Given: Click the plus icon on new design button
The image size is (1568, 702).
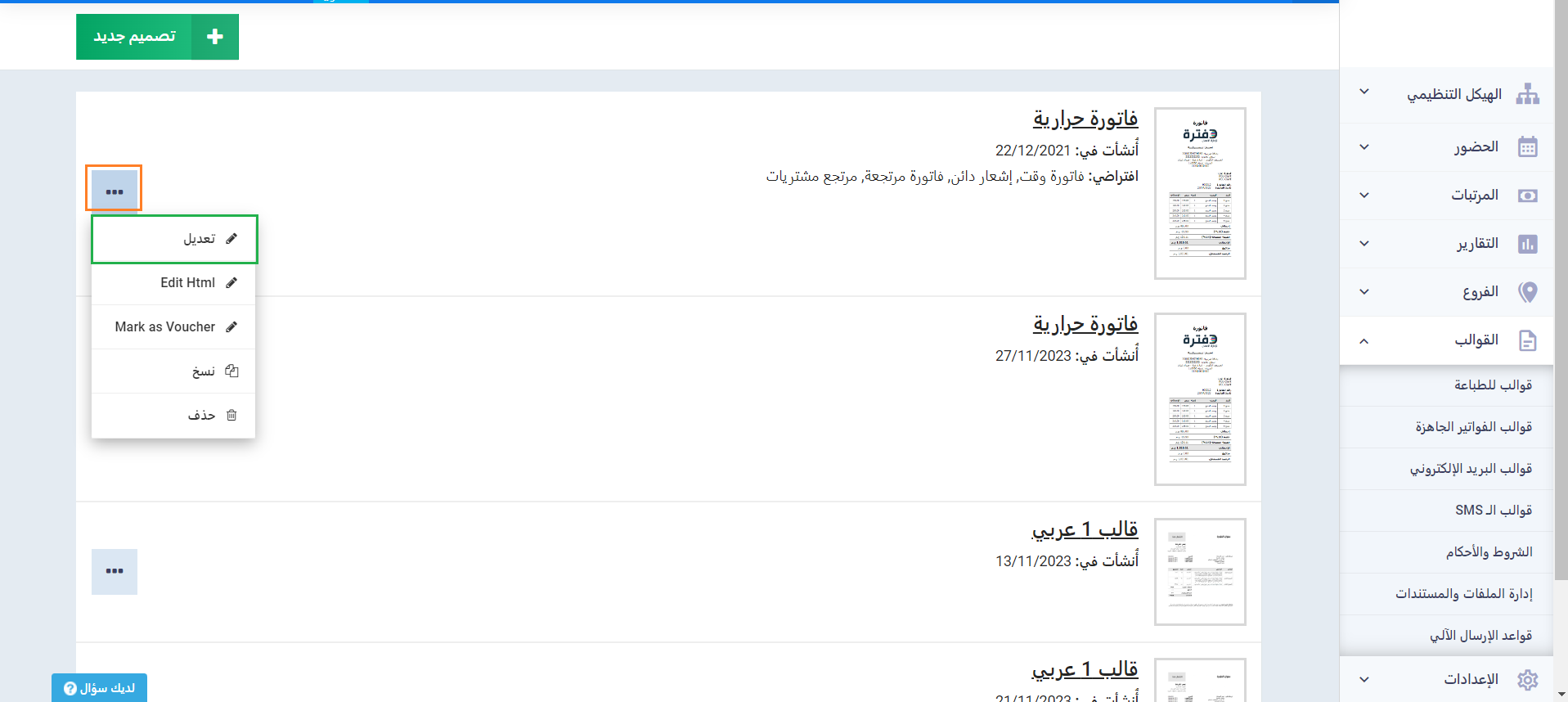Looking at the screenshot, I should 214,37.
